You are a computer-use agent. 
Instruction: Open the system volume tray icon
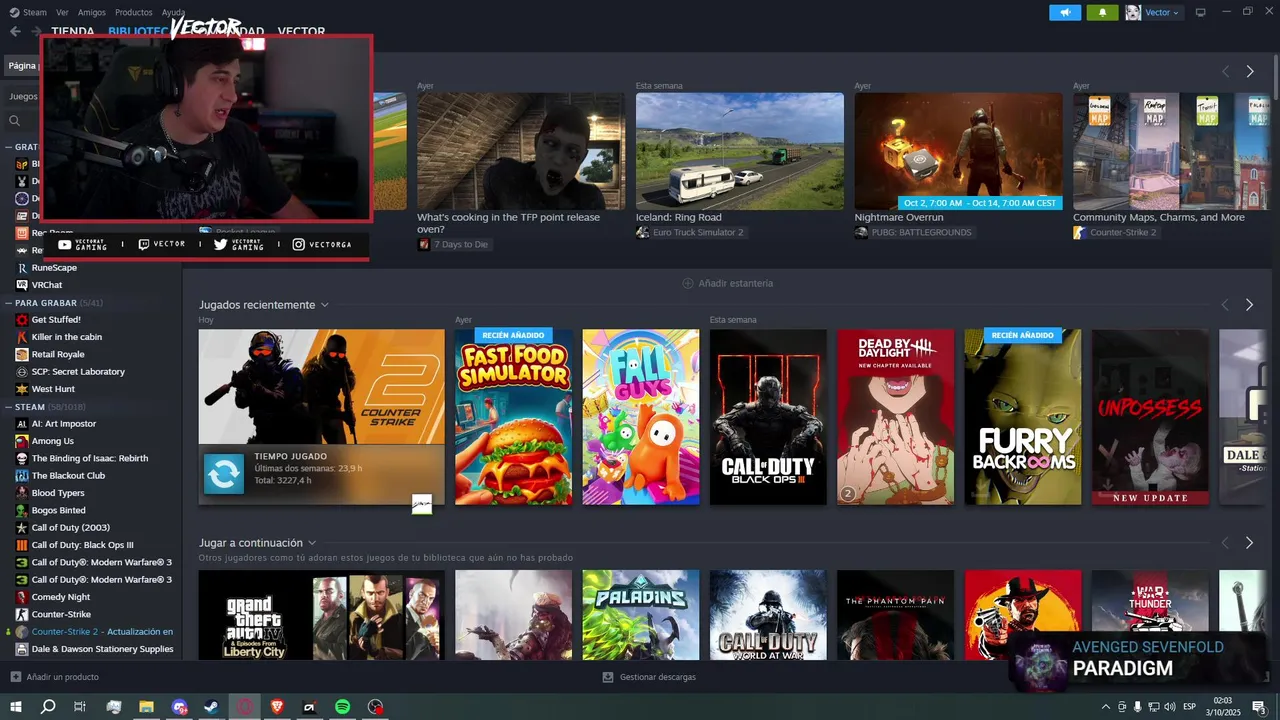tap(1171, 707)
